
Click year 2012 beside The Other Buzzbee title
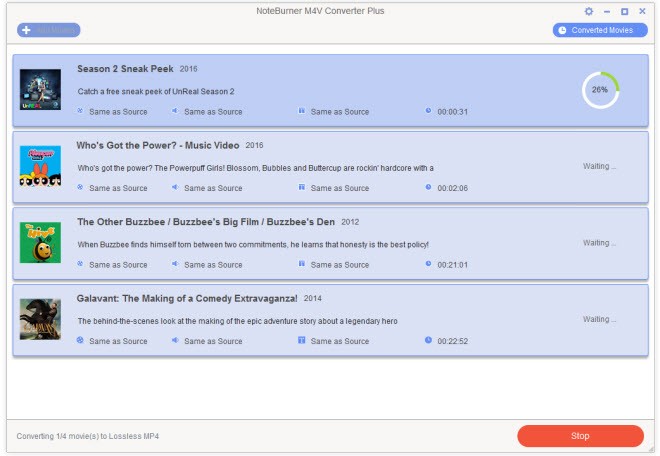[350, 222]
